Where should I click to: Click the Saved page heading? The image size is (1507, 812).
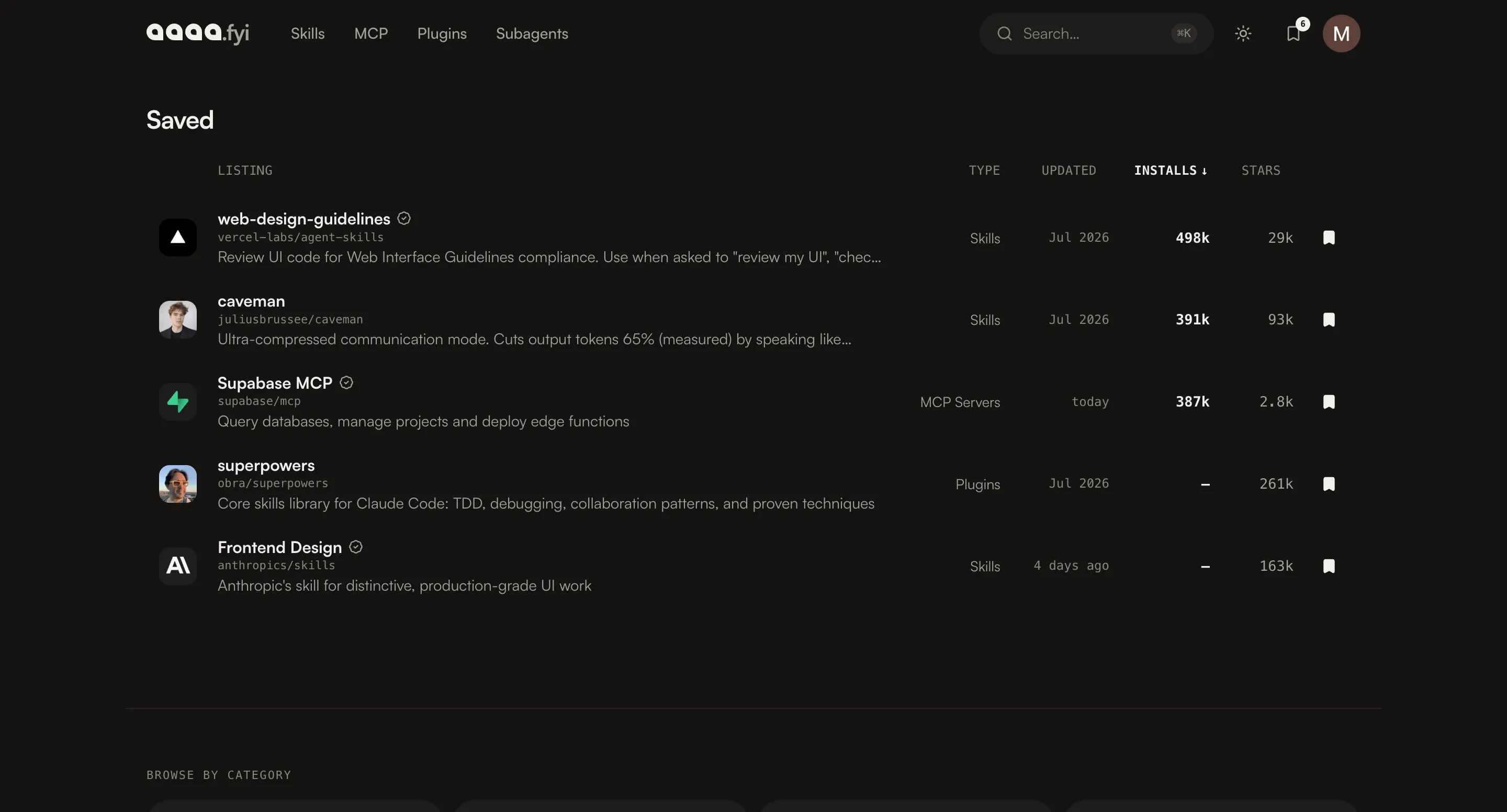click(180, 120)
